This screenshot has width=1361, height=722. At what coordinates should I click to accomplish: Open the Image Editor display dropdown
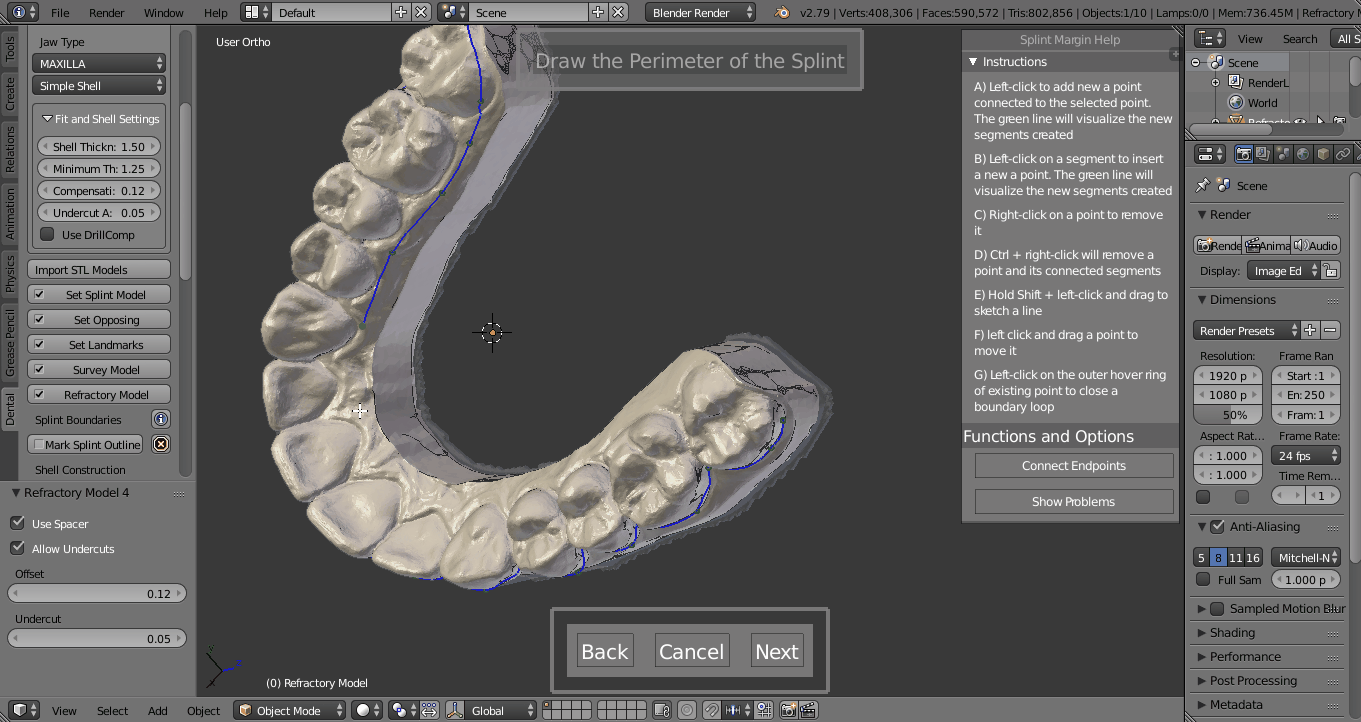click(1284, 271)
